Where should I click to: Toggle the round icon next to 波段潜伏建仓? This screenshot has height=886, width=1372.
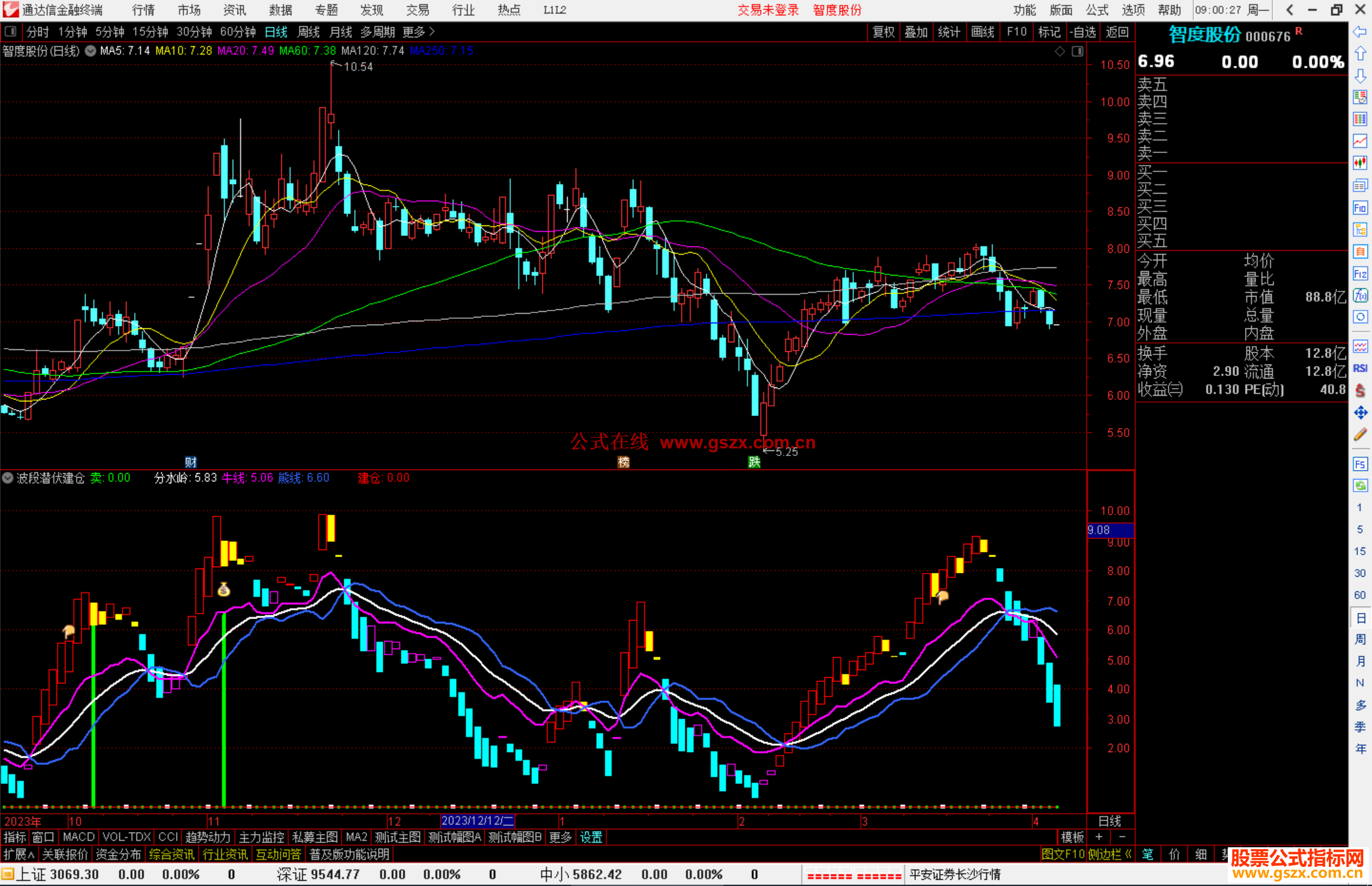[x=8, y=478]
